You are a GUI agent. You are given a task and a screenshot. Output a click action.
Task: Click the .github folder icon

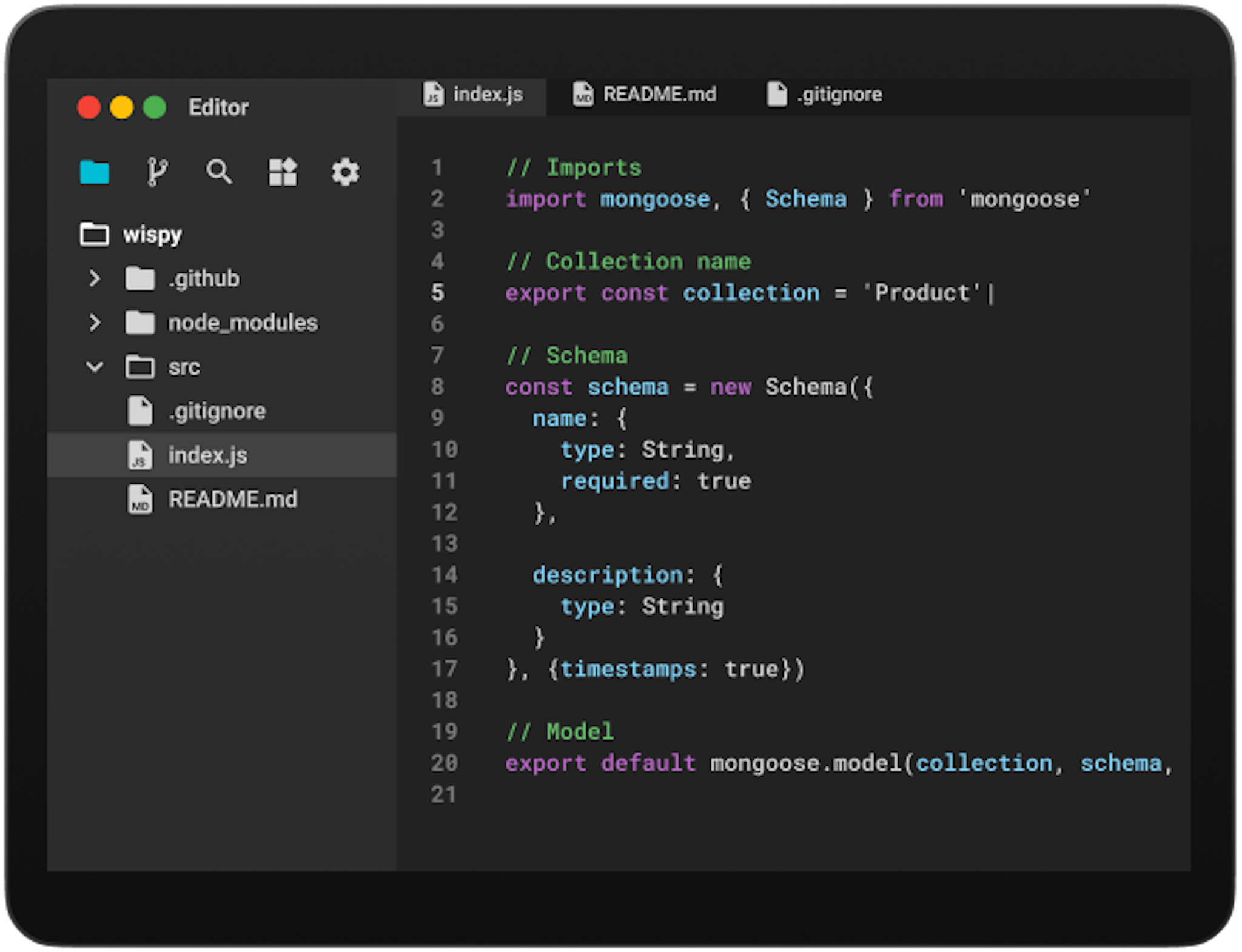[x=140, y=278]
